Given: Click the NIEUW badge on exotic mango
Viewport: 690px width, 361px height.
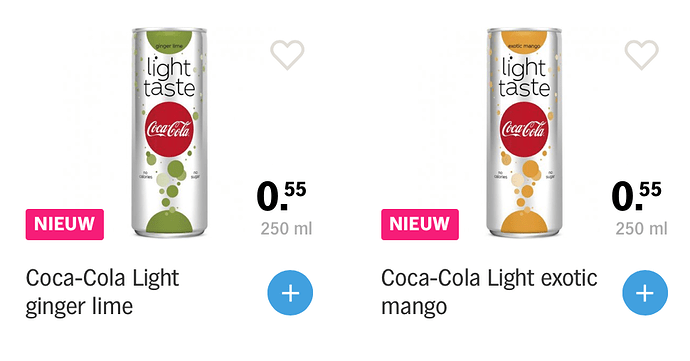Looking at the screenshot, I should pos(420,225).
